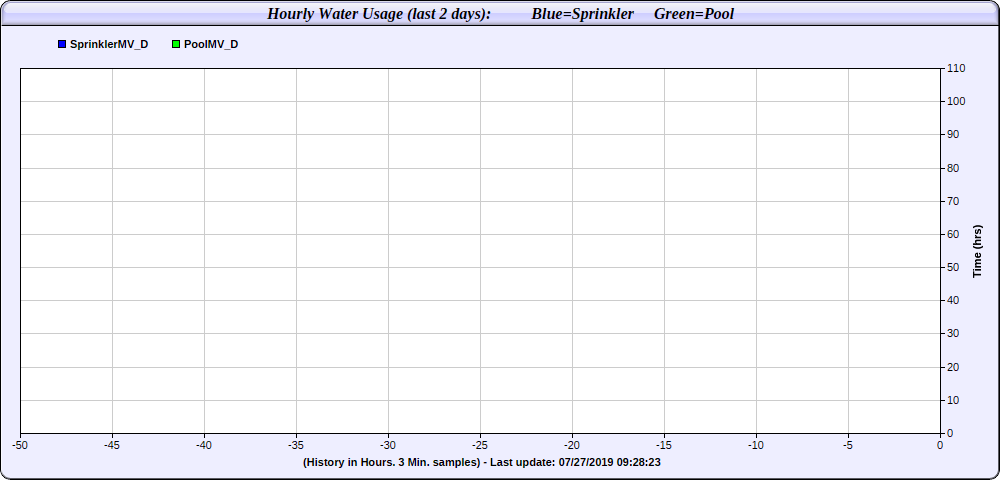Click the 110 label on the y-axis

(955, 68)
